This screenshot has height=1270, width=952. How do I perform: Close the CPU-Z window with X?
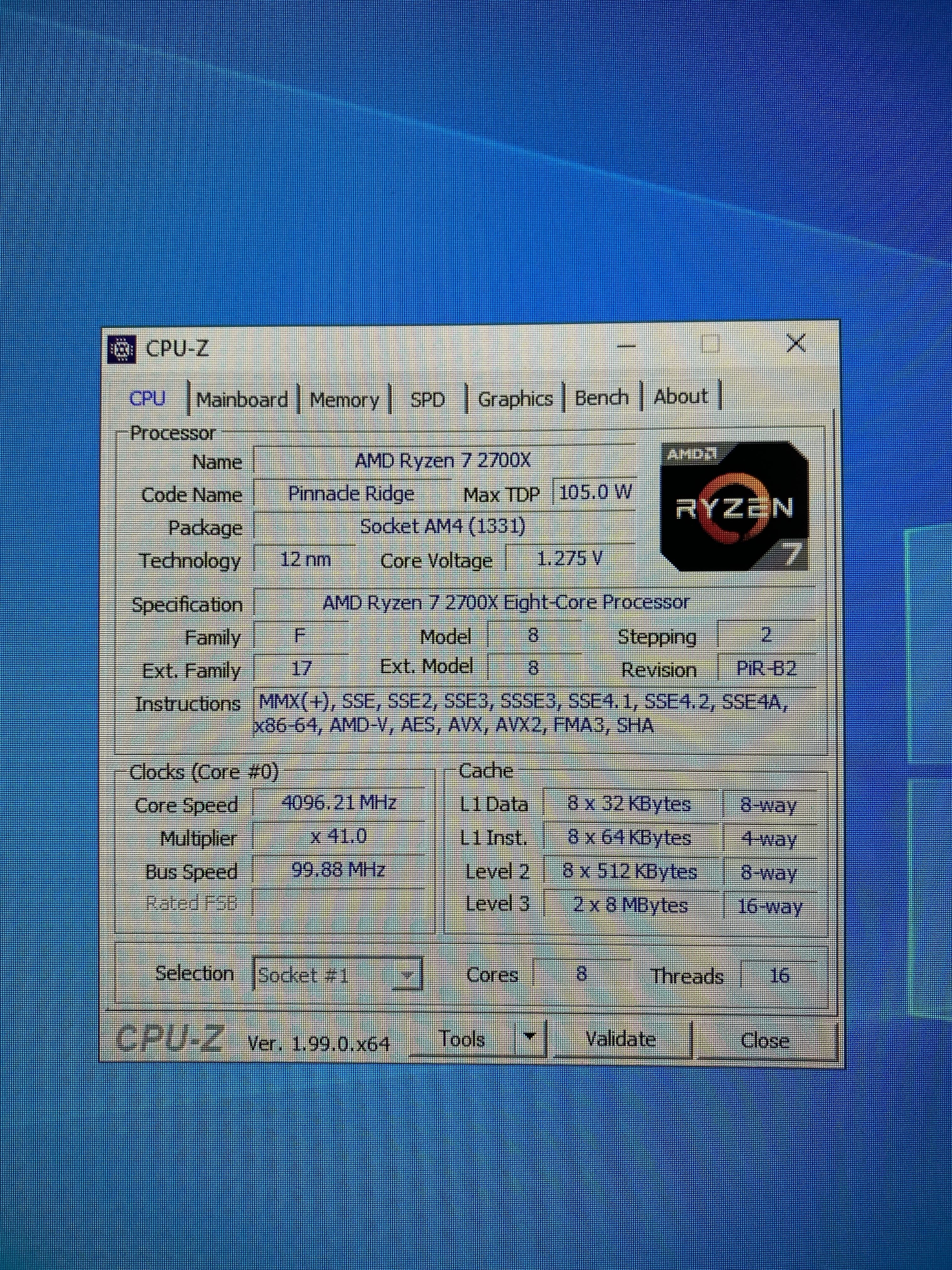[x=796, y=343]
